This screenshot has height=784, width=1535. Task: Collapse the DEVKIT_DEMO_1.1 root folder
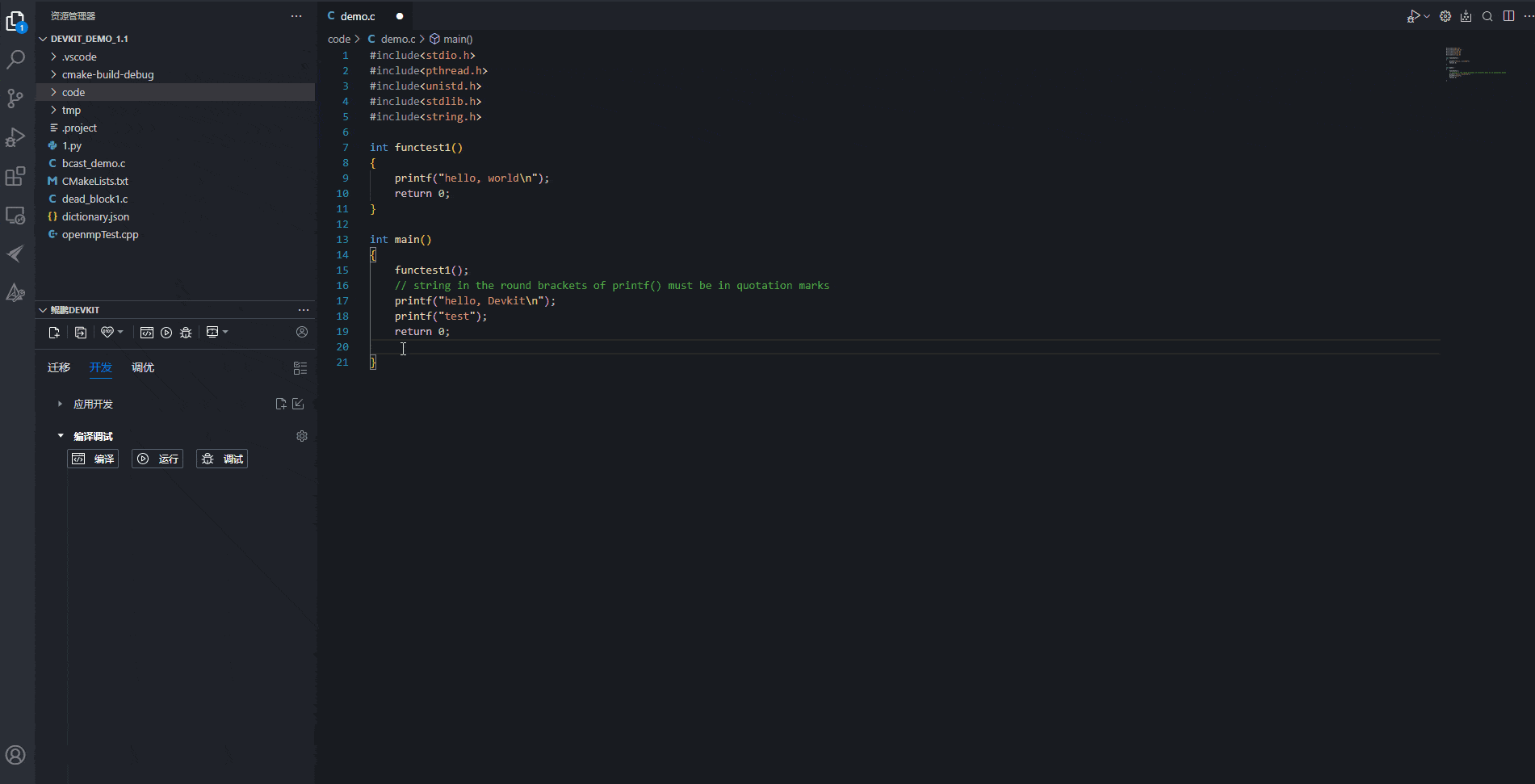[44, 39]
